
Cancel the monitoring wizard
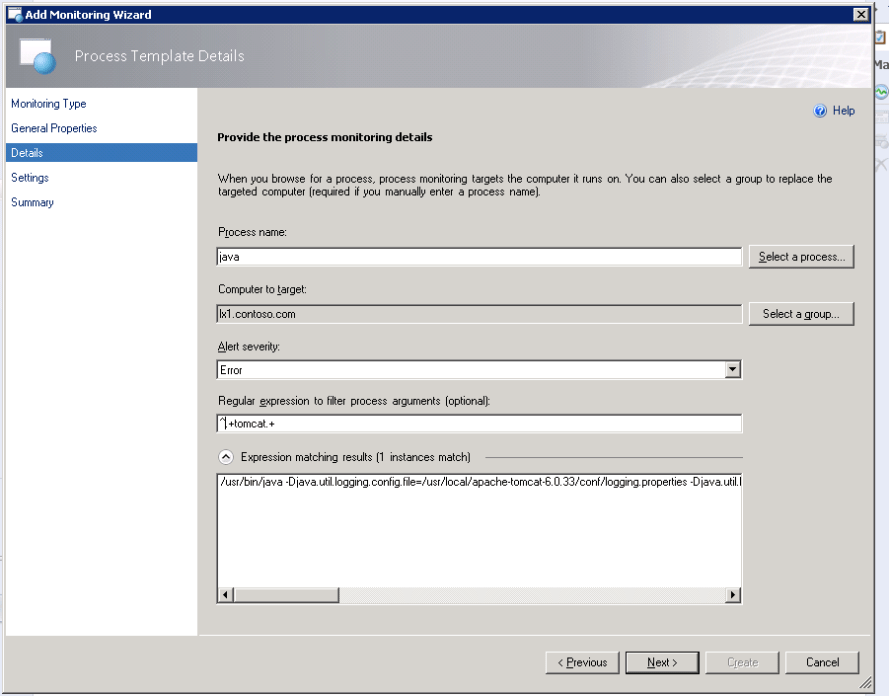(x=822, y=662)
